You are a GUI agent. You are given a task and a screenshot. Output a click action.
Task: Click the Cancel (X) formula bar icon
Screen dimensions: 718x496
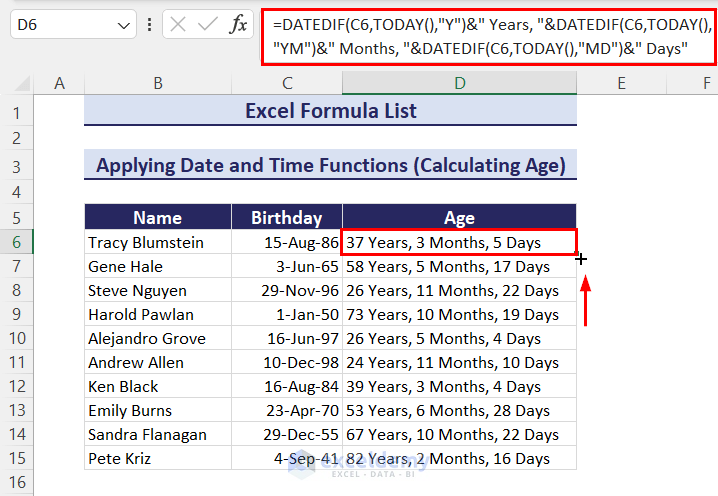point(178,25)
